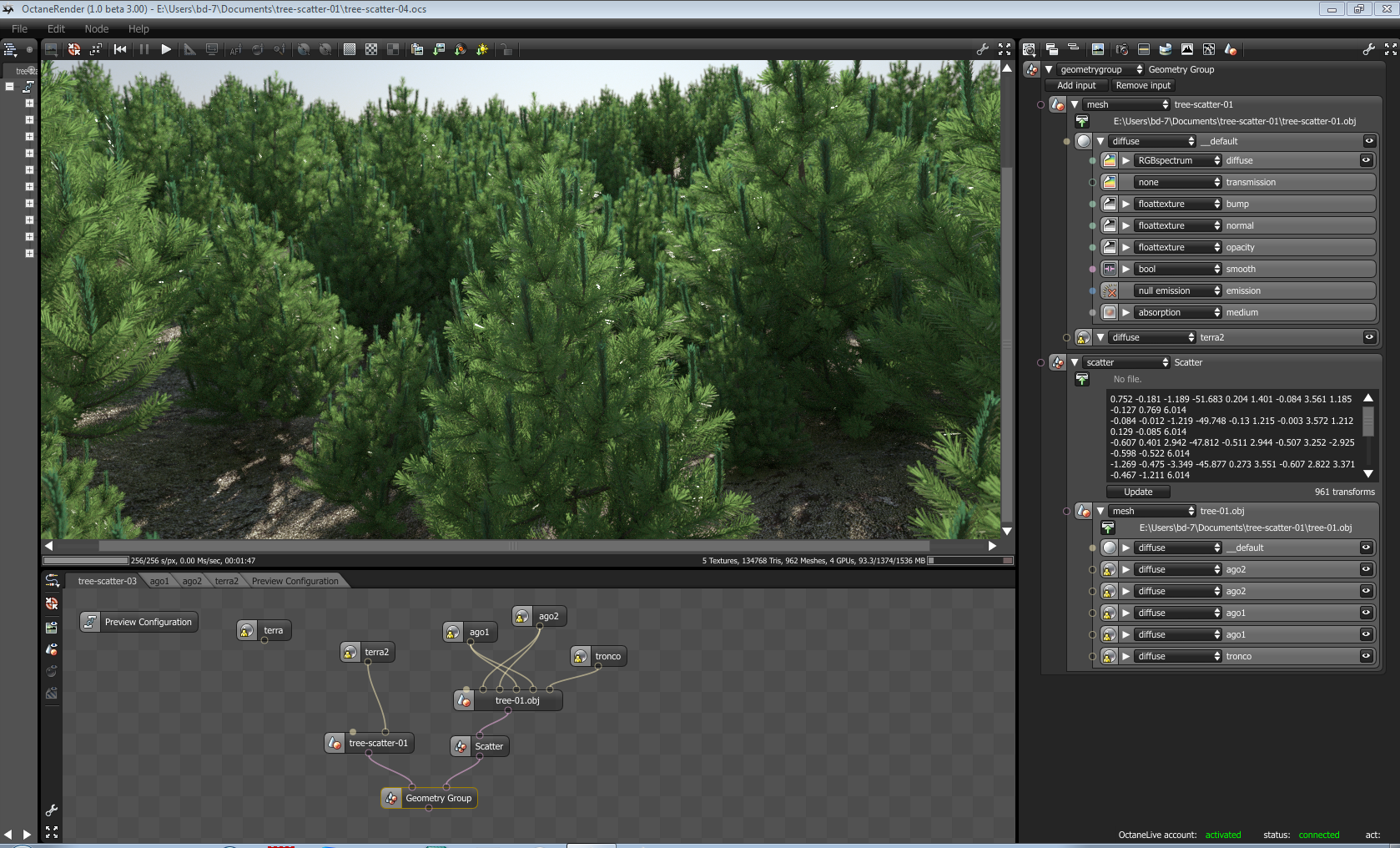Image resolution: width=1400 pixels, height=848 pixels.
Task: Click the save render image icon
Action: pos(439,49)
